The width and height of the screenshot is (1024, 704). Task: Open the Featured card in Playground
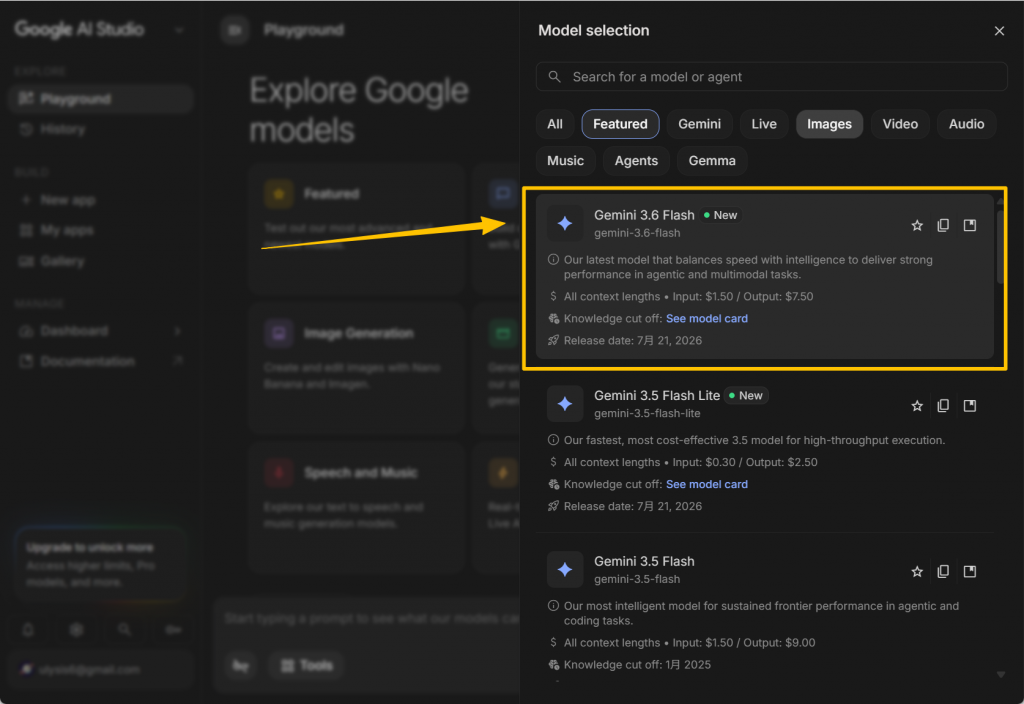pyautogui.click(x=357, y=229)
